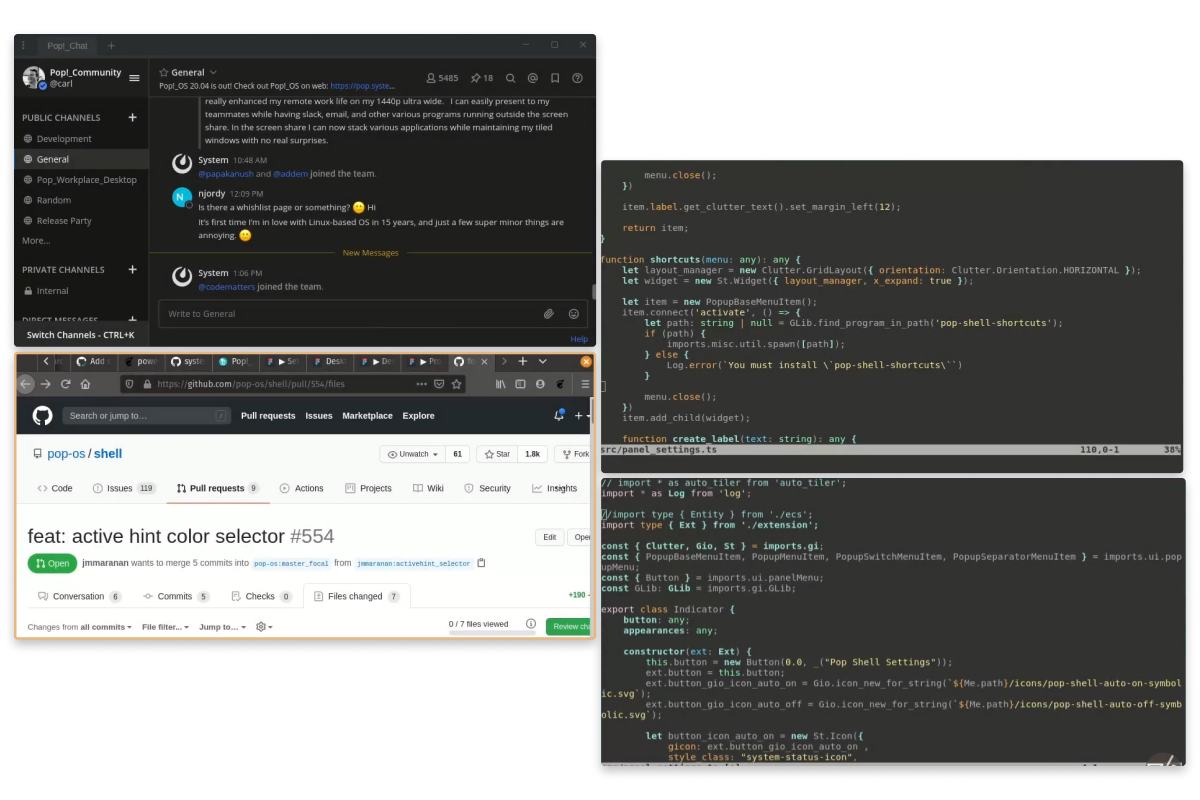Go forward in Firefox history
This screenshot has height=800, width=1200.
[45, 384]
